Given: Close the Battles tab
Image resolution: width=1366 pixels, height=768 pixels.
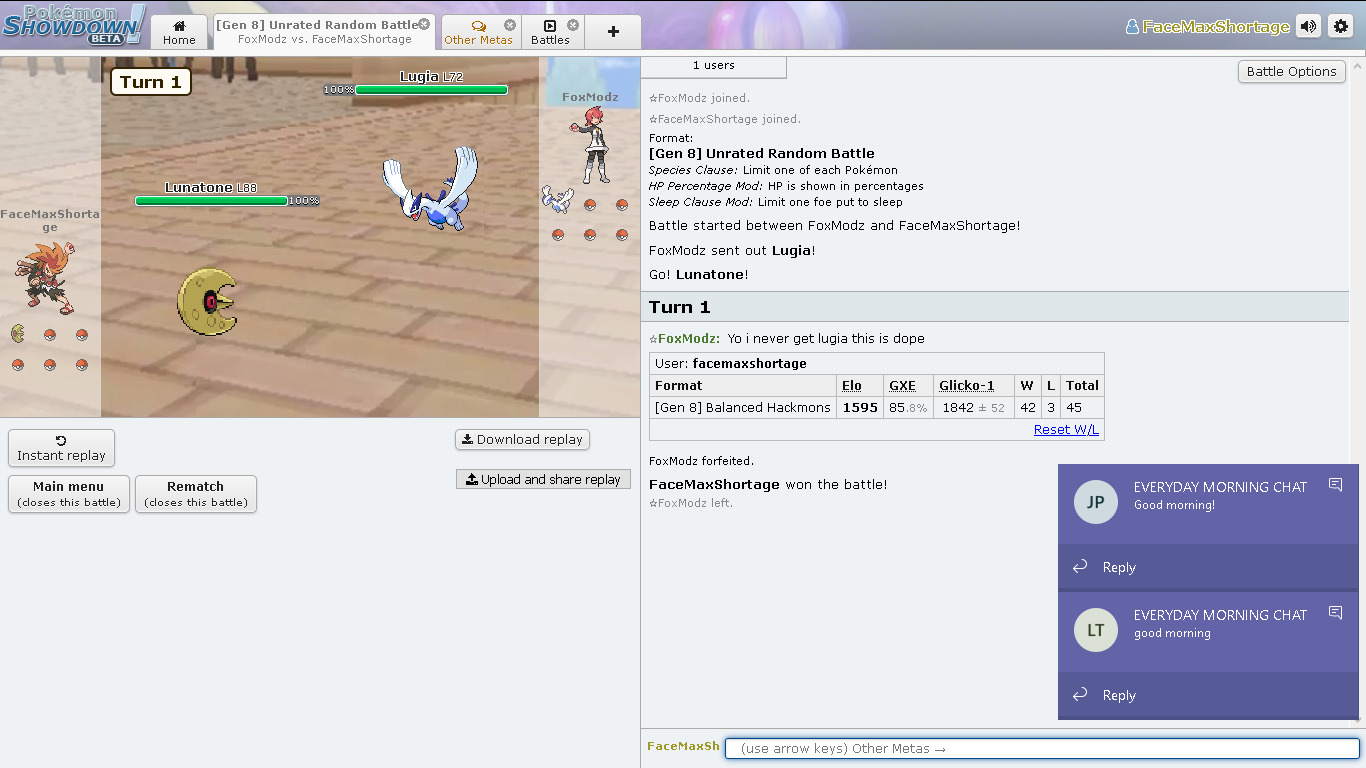Looking at the screenshot, I should [573, 25].
